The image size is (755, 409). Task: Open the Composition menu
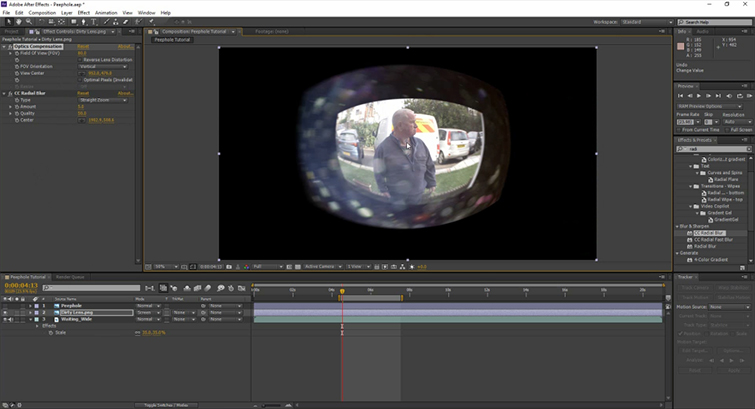coord(42,12)
